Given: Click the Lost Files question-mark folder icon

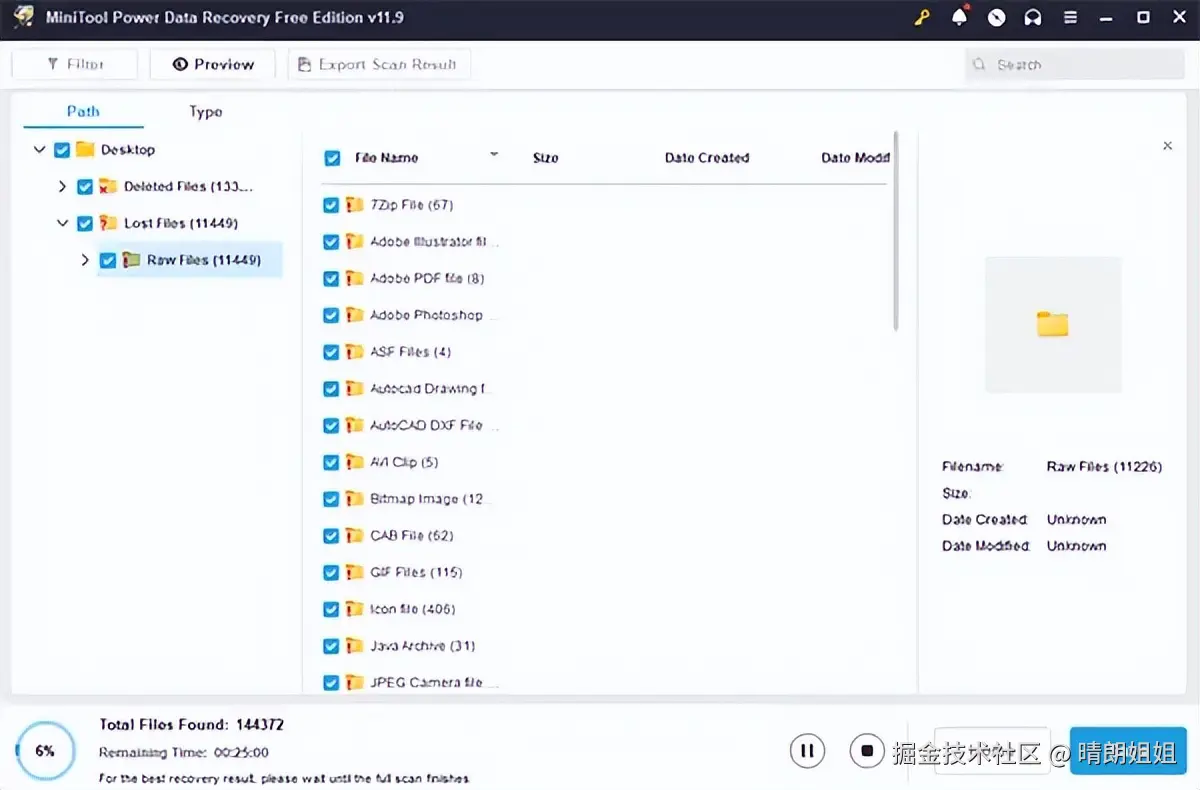Looking at the screenshot, I should [x=108, y=223].
